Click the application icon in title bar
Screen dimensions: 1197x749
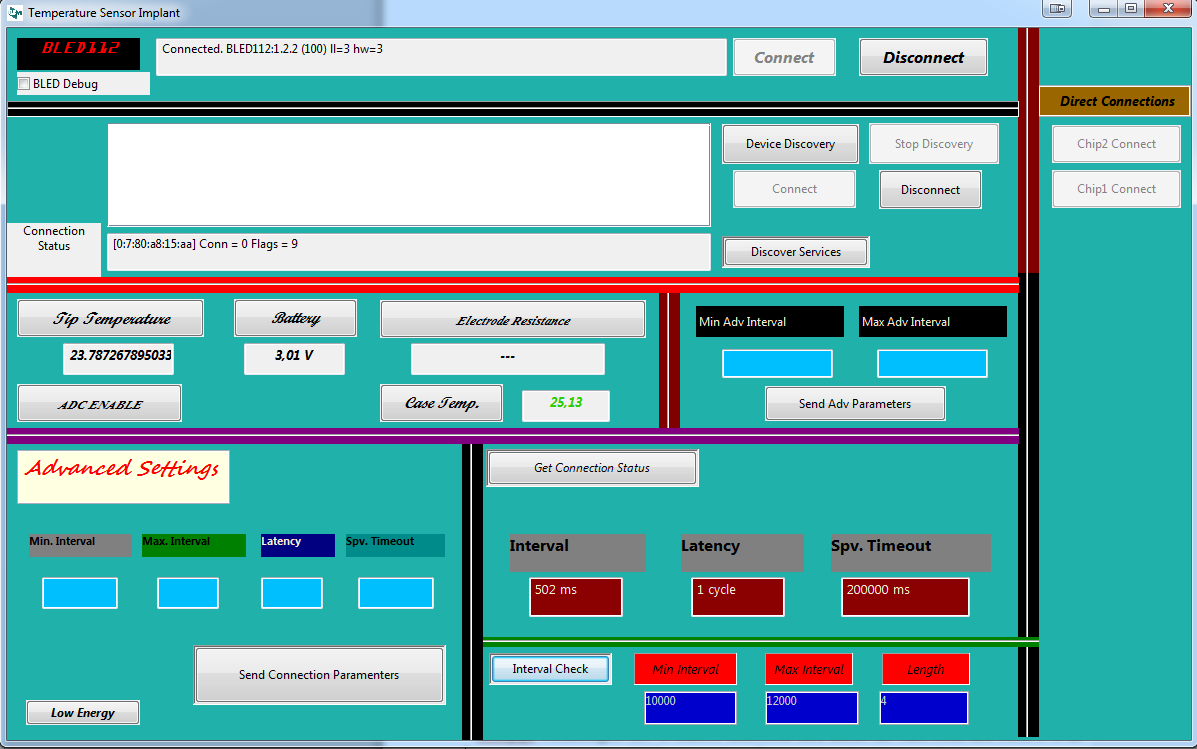[15, 13]
